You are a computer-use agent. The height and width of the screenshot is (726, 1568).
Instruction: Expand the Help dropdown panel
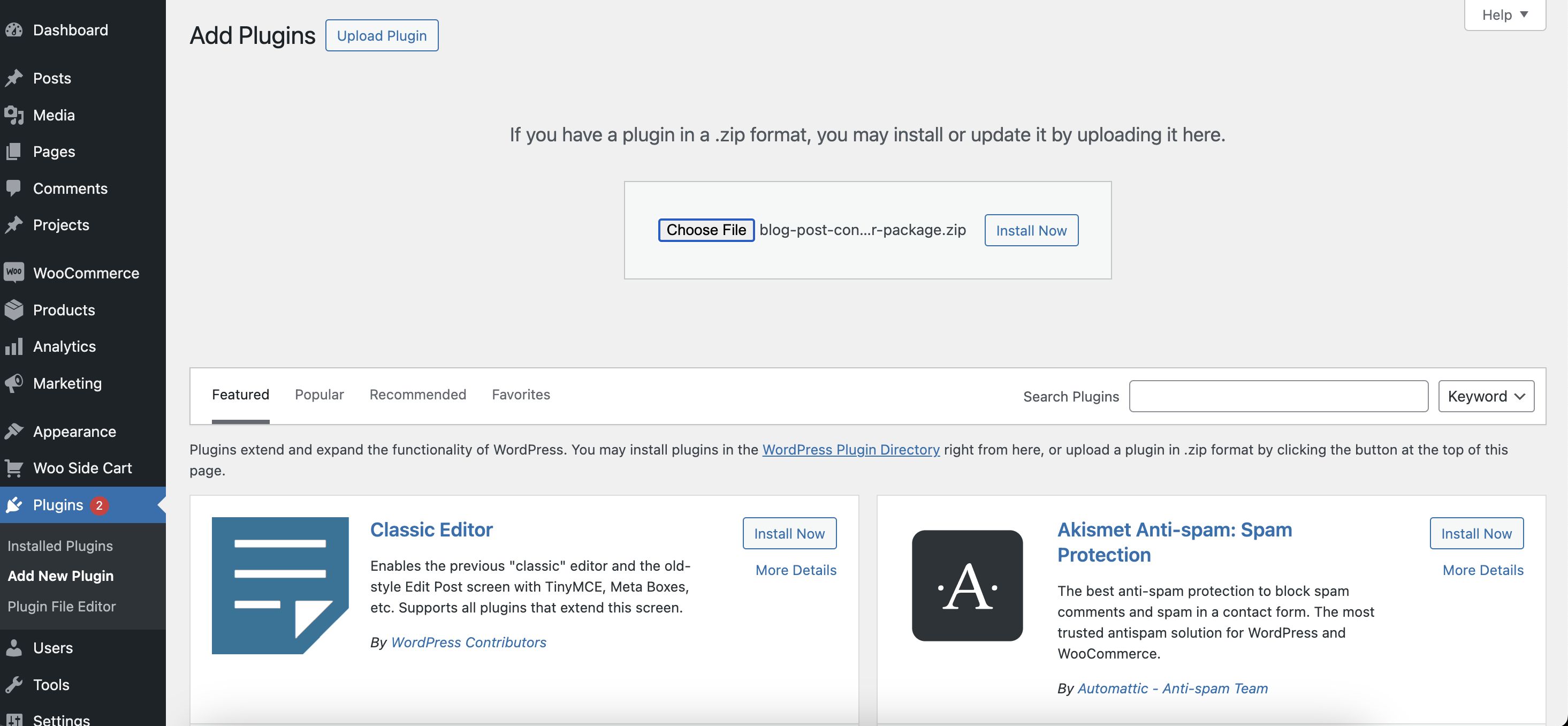tap(1505, 14)
